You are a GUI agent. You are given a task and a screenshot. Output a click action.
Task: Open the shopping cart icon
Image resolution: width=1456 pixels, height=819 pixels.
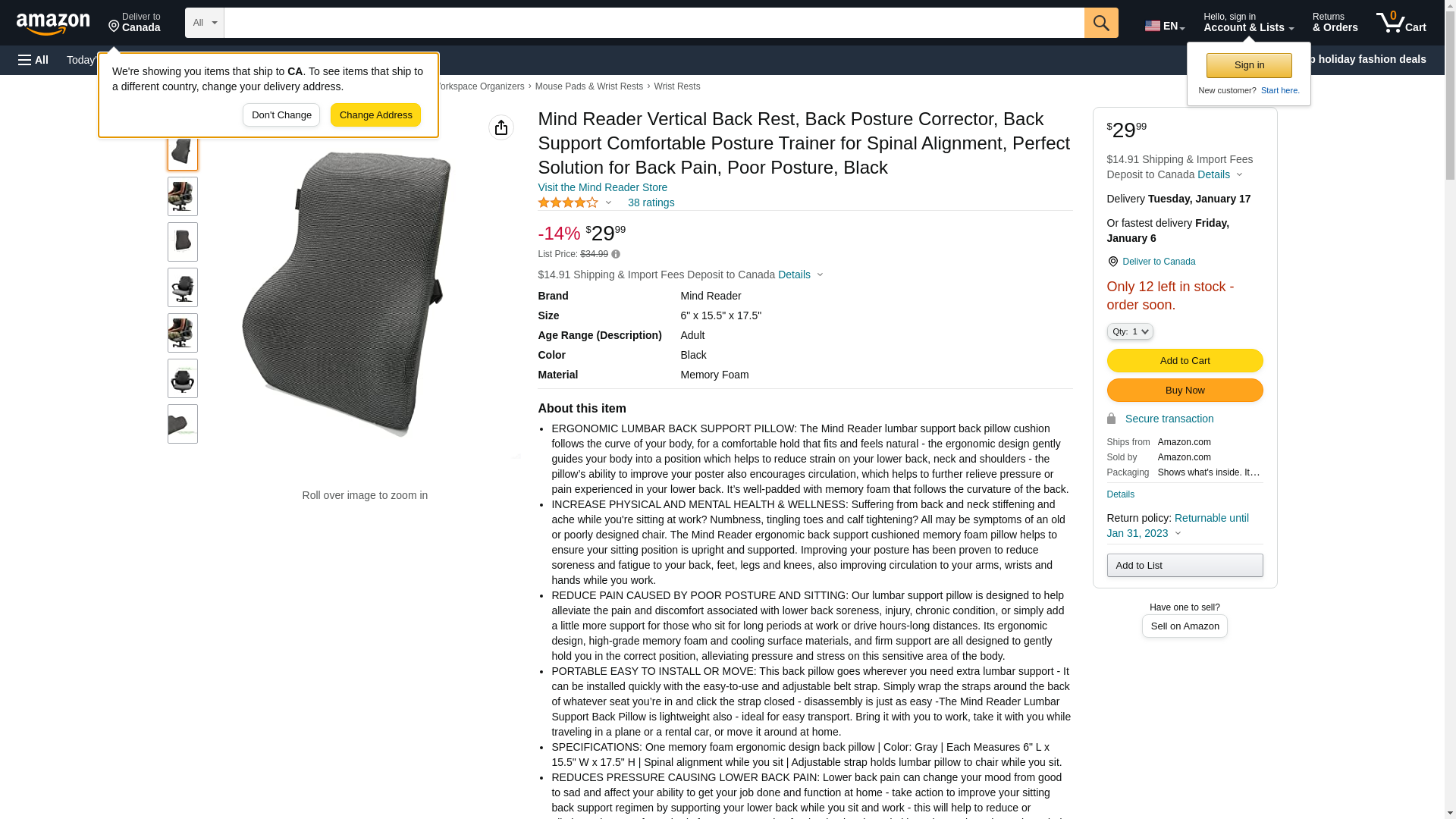coord(1401,23)
